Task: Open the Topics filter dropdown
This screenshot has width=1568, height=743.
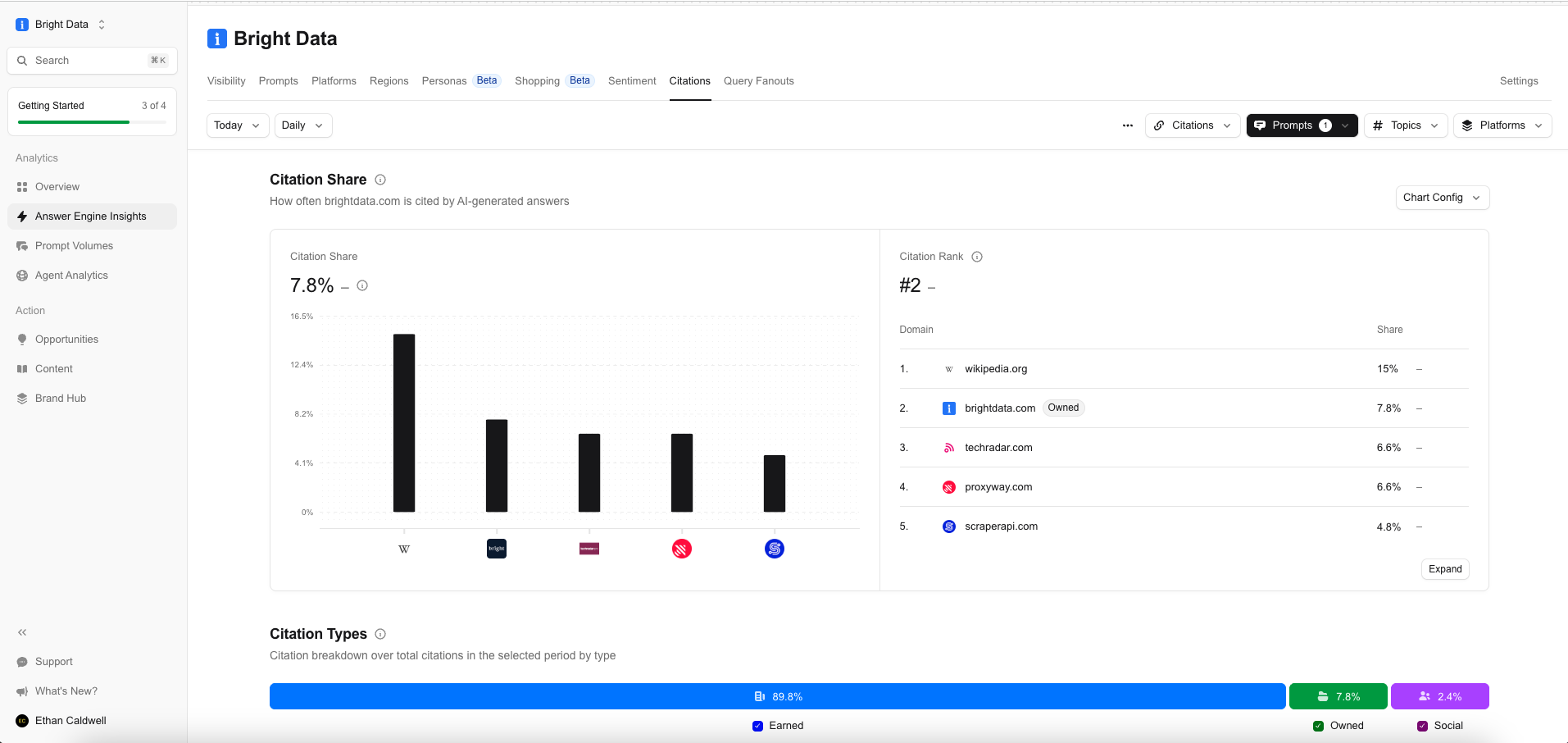Action: click(x=1406, y=125)
